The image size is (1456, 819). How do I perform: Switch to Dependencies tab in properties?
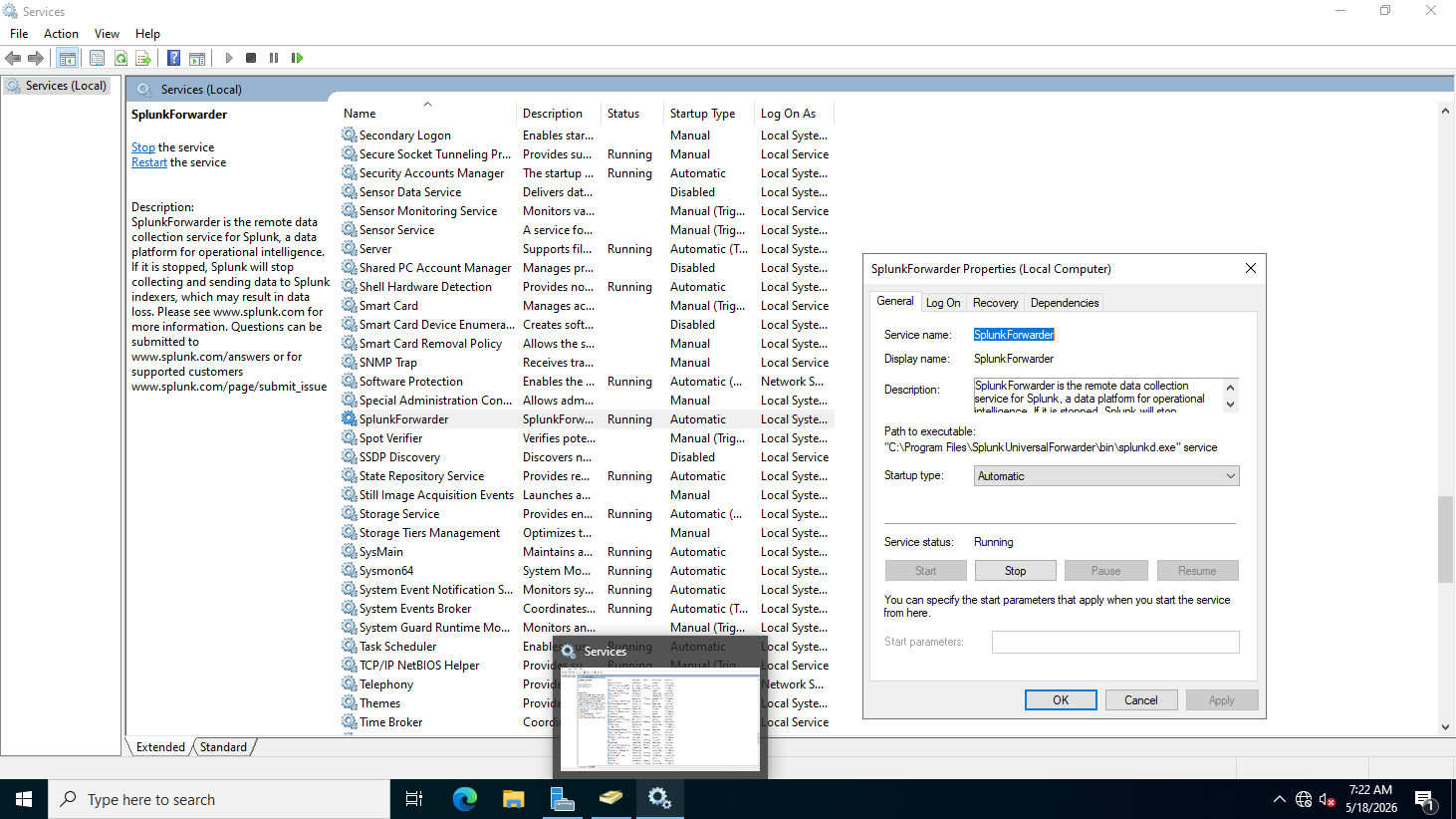click(x=1065, y=303)
